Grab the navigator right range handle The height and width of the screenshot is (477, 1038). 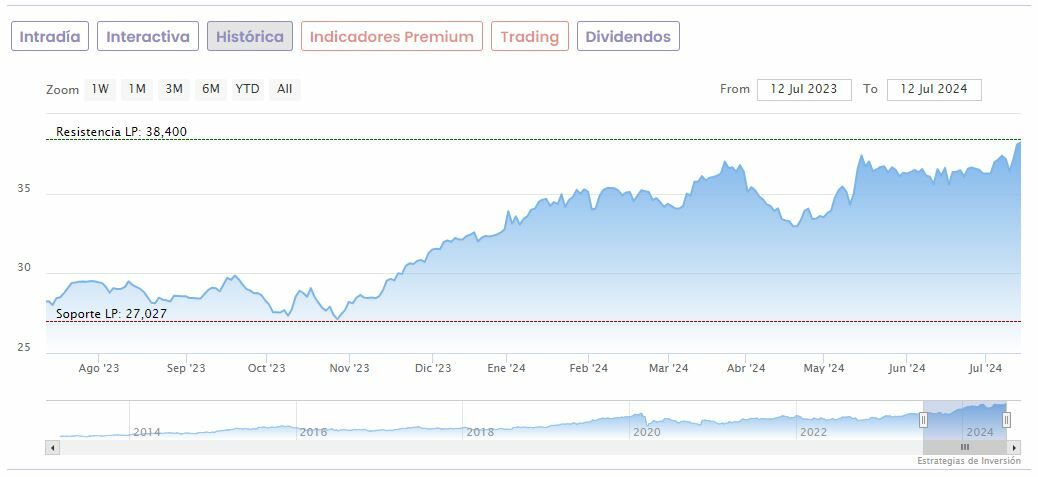[x=1007, y=420]
